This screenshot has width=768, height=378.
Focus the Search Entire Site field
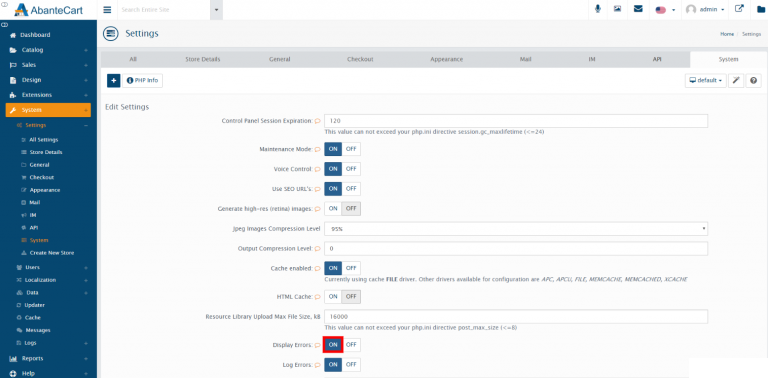point(164,10)
